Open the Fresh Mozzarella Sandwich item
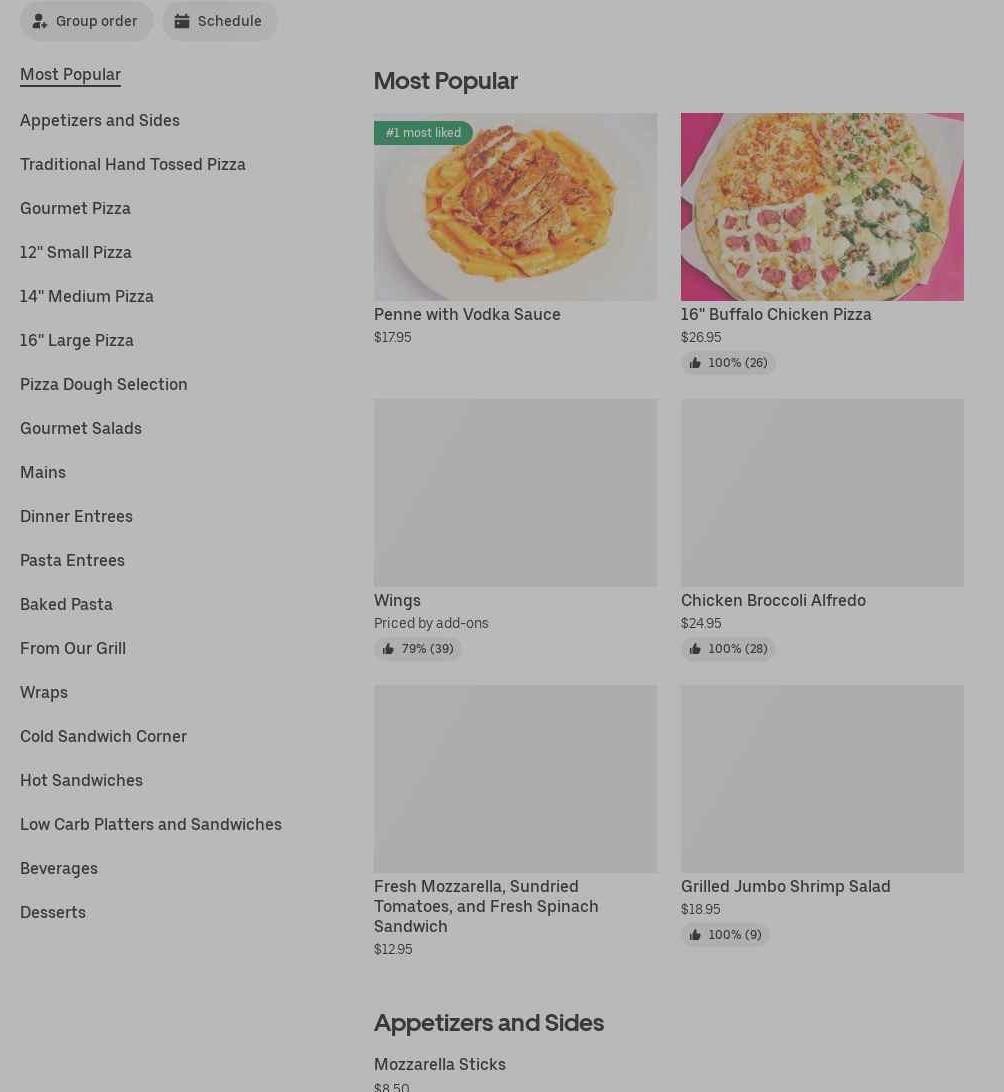 click(x=486, y=906)
